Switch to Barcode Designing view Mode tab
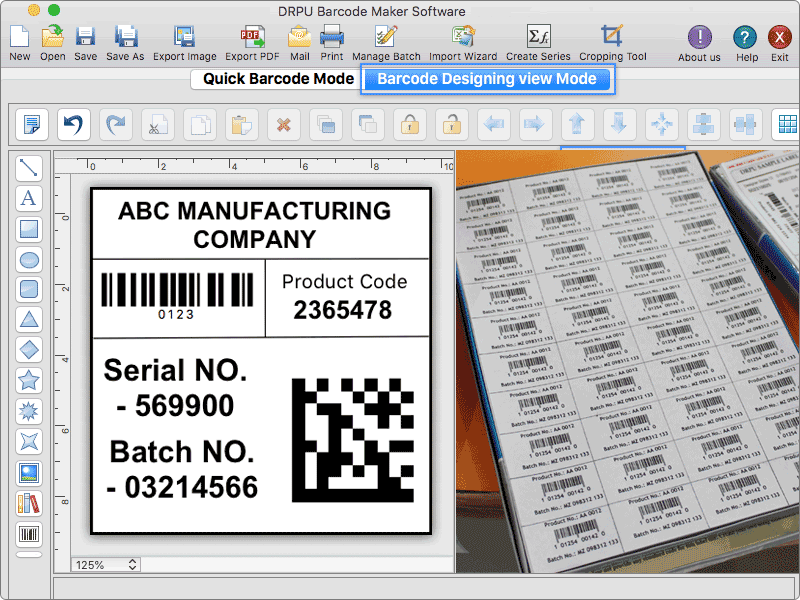This screenshot has height=600, width=800. click(486, 79)
